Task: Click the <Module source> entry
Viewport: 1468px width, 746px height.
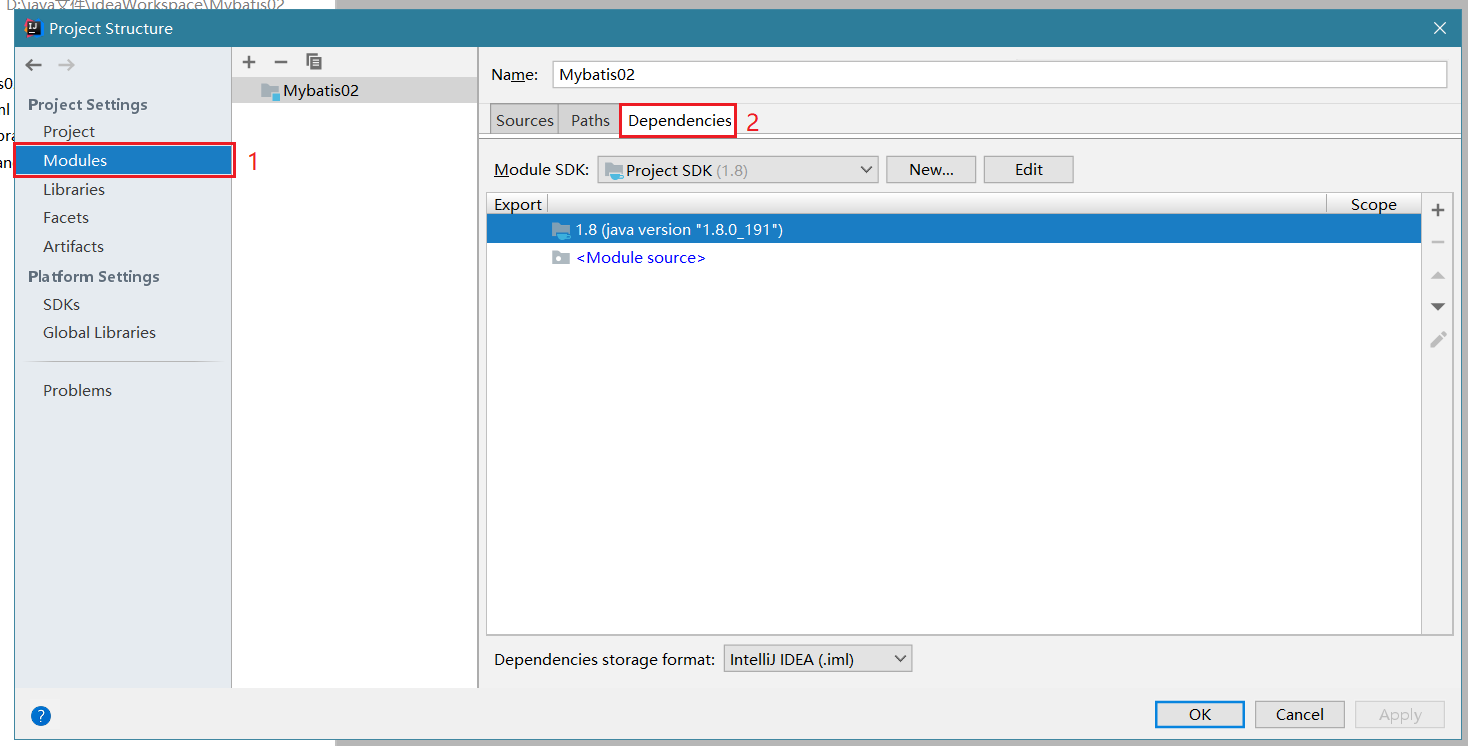Action: point(641,258)
